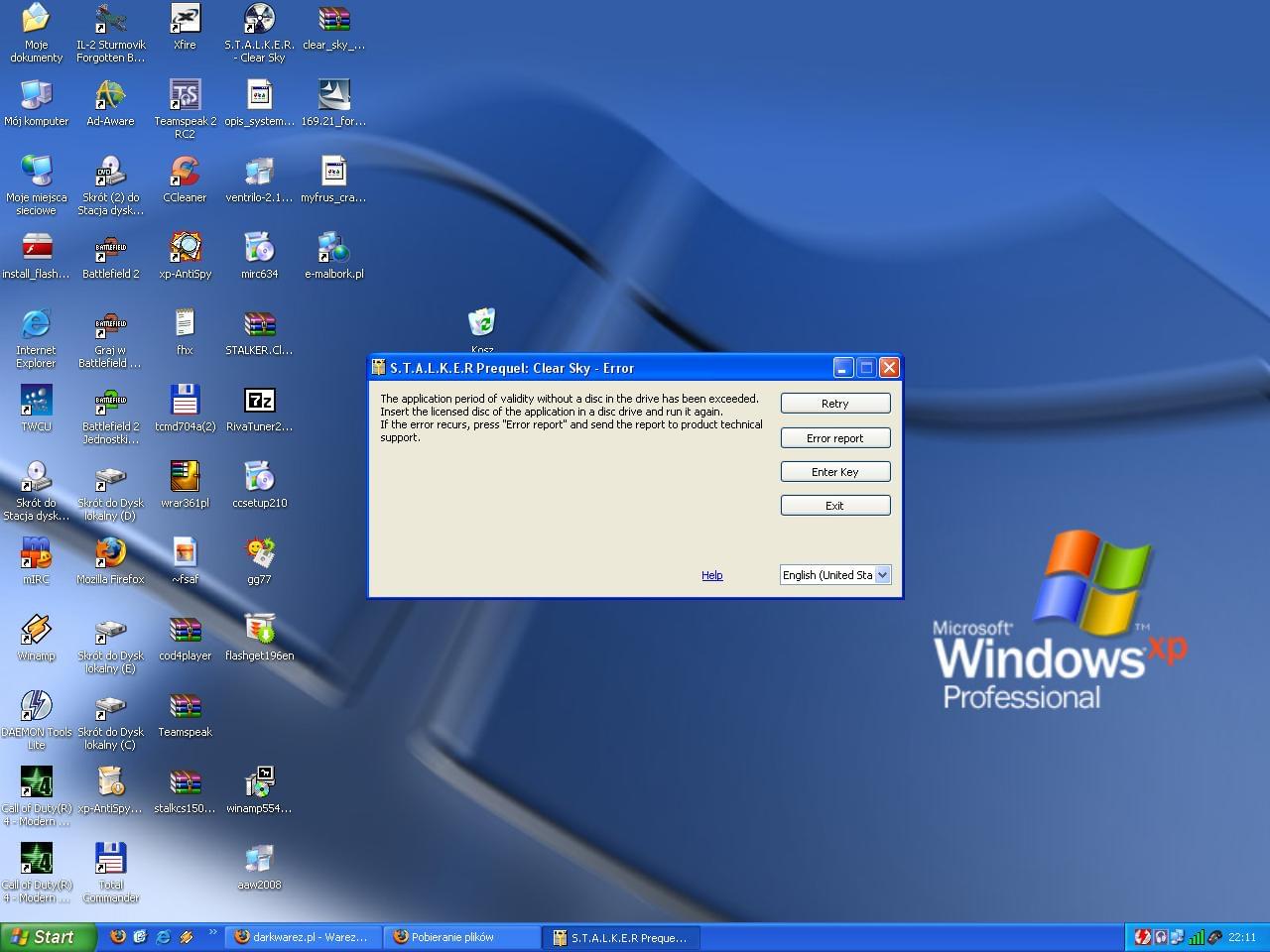Image resolution: width=1270 pixels, height=952 pixels.
Task: Click Retry in the Clear Sky error dialog
Action: tap(835, 404)
